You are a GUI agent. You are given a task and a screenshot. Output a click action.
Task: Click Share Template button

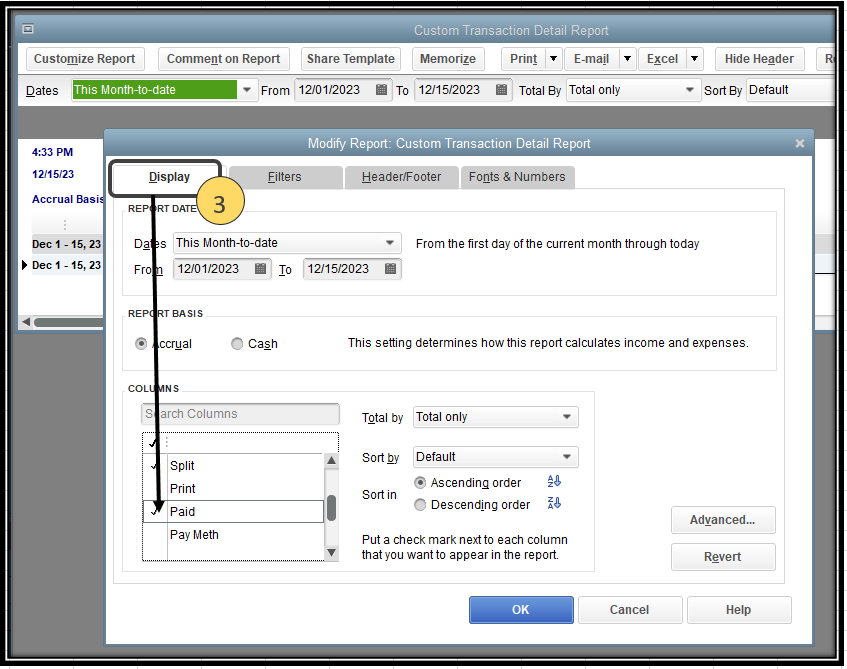[351, 58]
